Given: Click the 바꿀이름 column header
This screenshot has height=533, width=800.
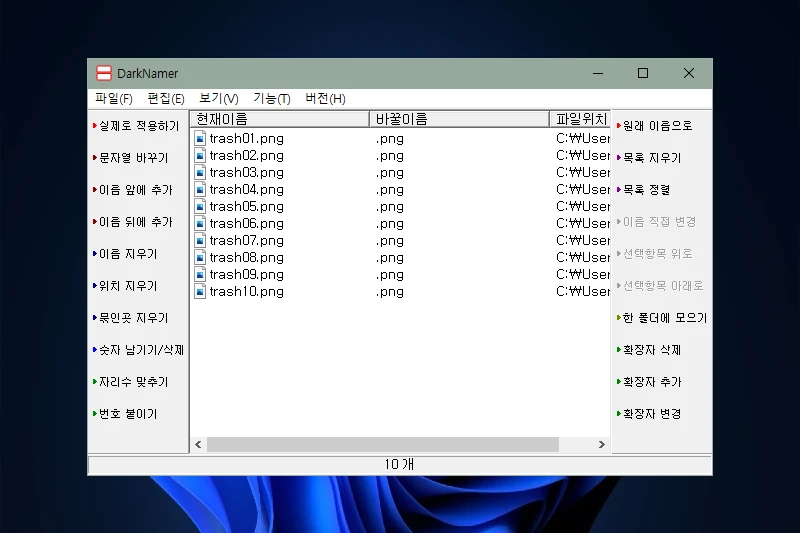Looking at the screenshot, I should point(459,119).
